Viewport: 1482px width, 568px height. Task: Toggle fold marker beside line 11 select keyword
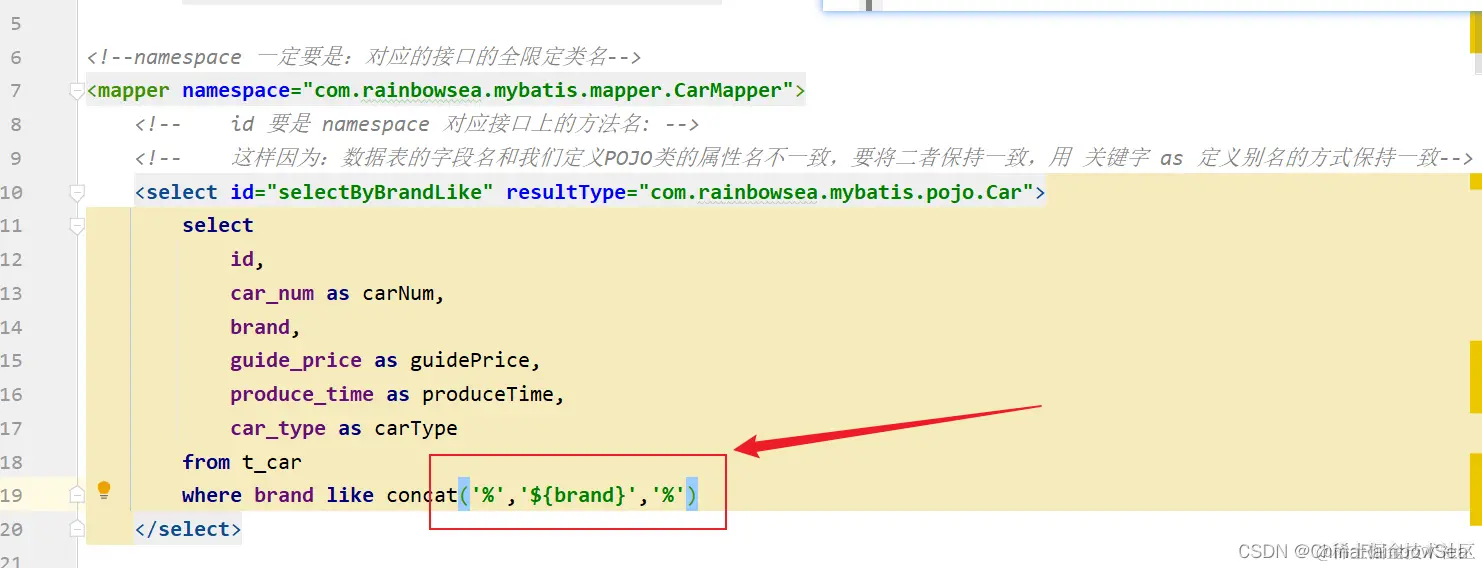tap(77, 226)
